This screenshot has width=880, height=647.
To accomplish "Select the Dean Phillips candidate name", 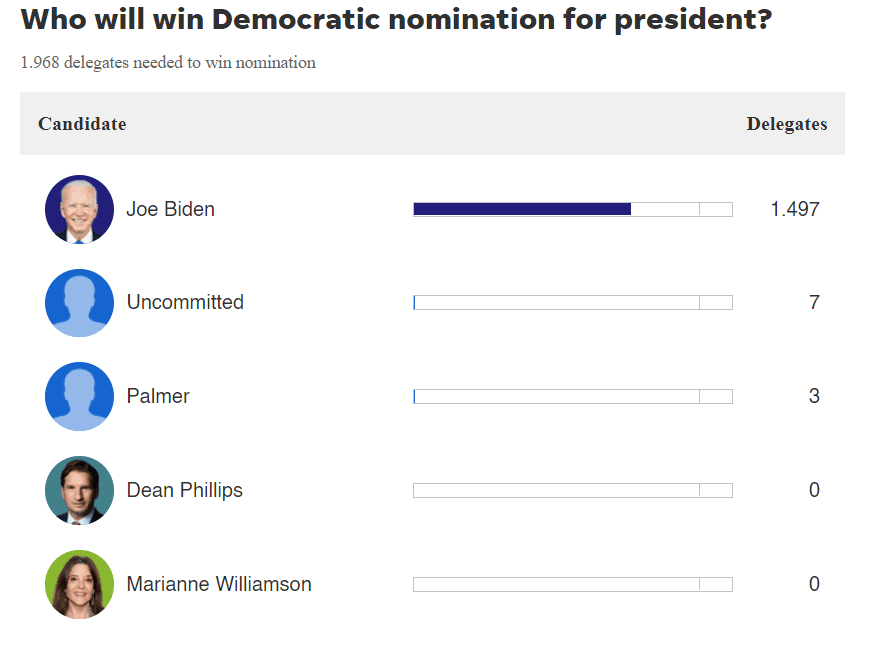I will [184, 490].
